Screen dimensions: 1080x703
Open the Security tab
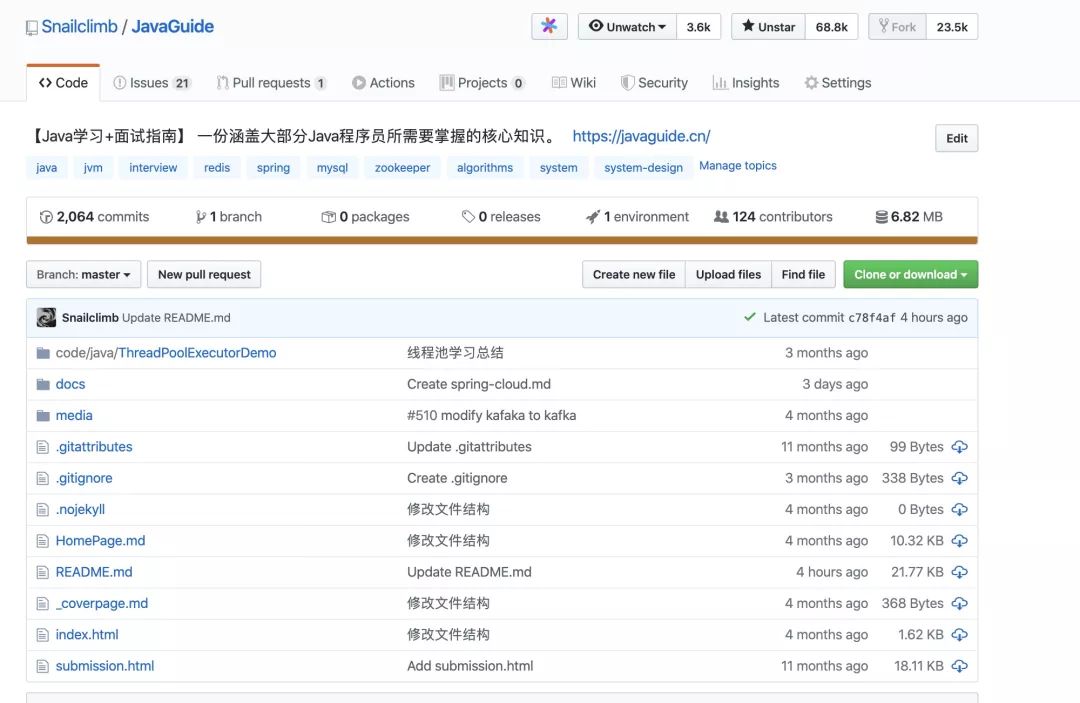click(654, 83)
